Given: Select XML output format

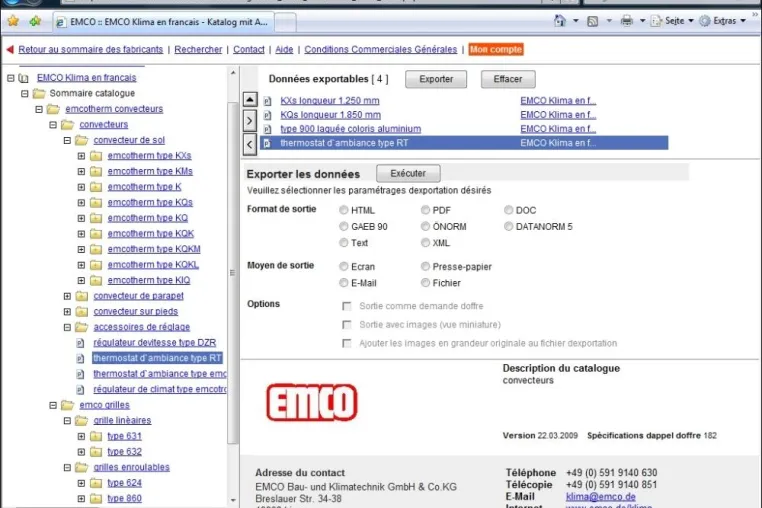Looking at the screenshot, I should (x=425, y=243).
